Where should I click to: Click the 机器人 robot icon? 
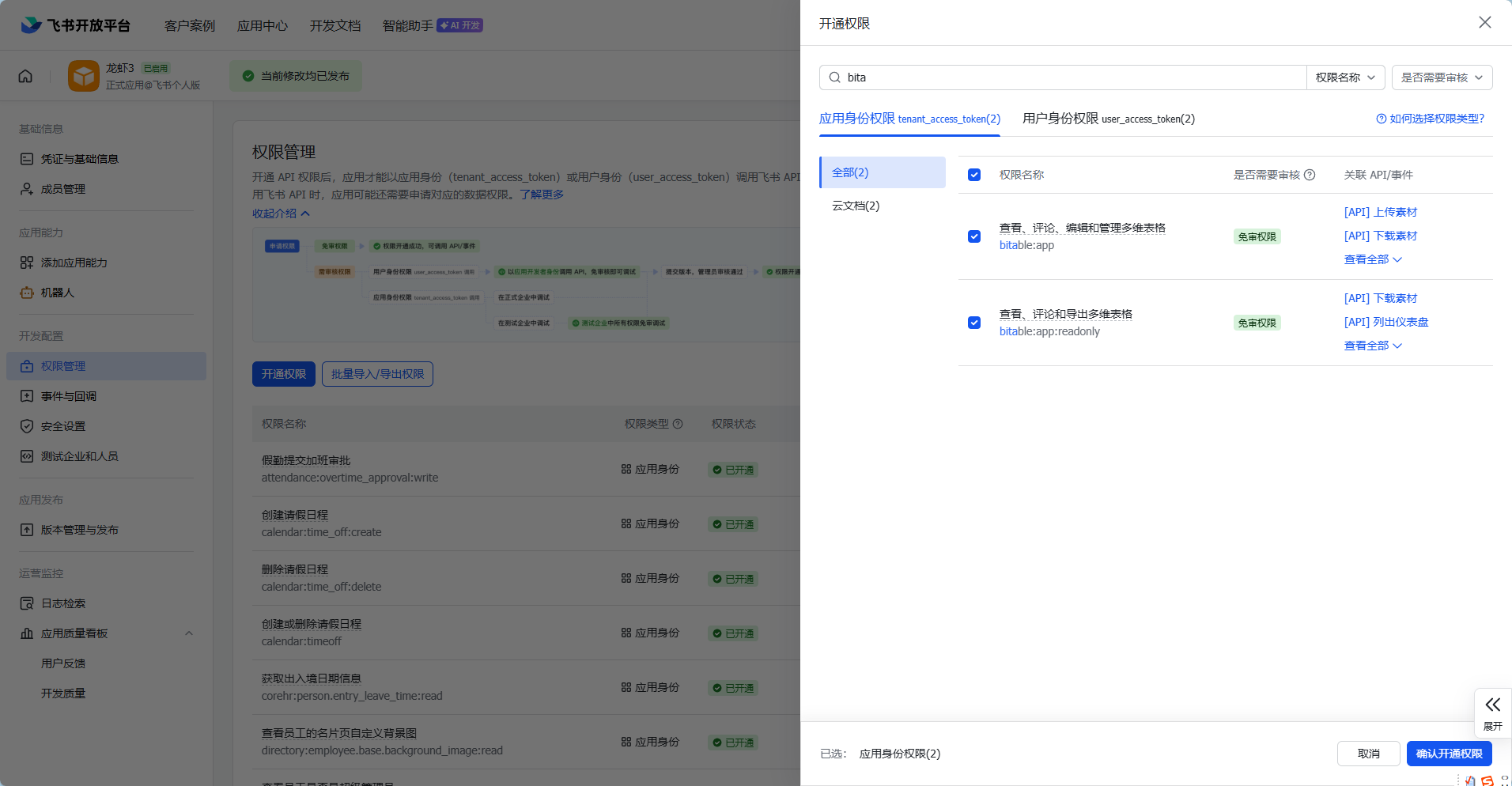pyautogui.click(x=27, y=293)
